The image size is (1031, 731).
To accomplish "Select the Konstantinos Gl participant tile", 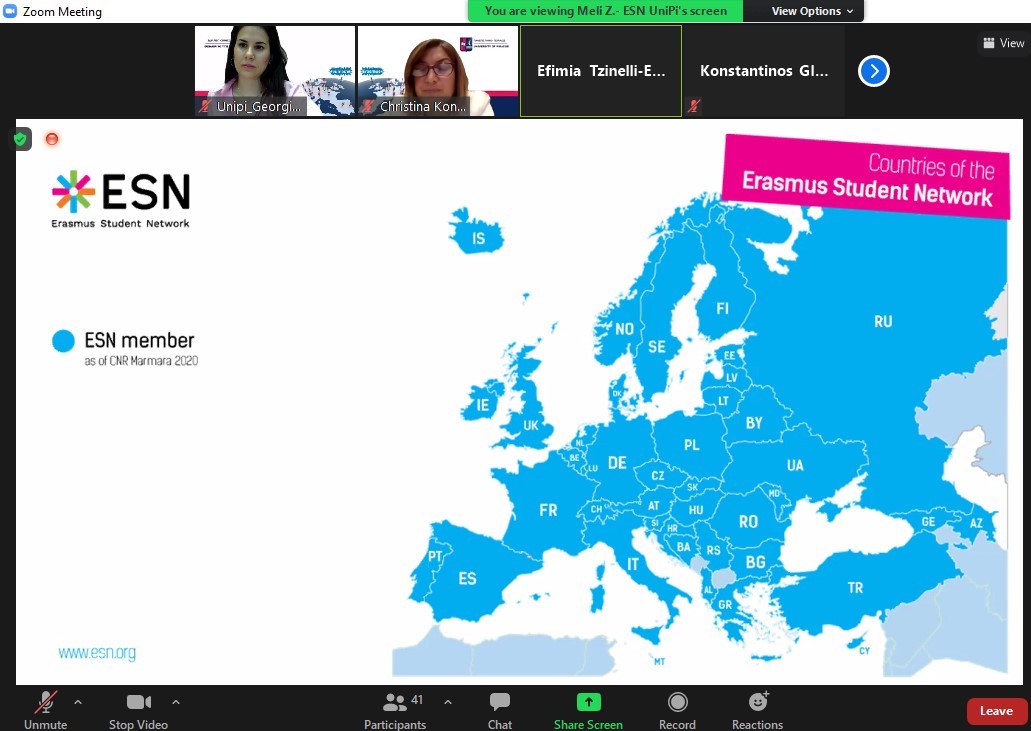I will pos(764,71).
